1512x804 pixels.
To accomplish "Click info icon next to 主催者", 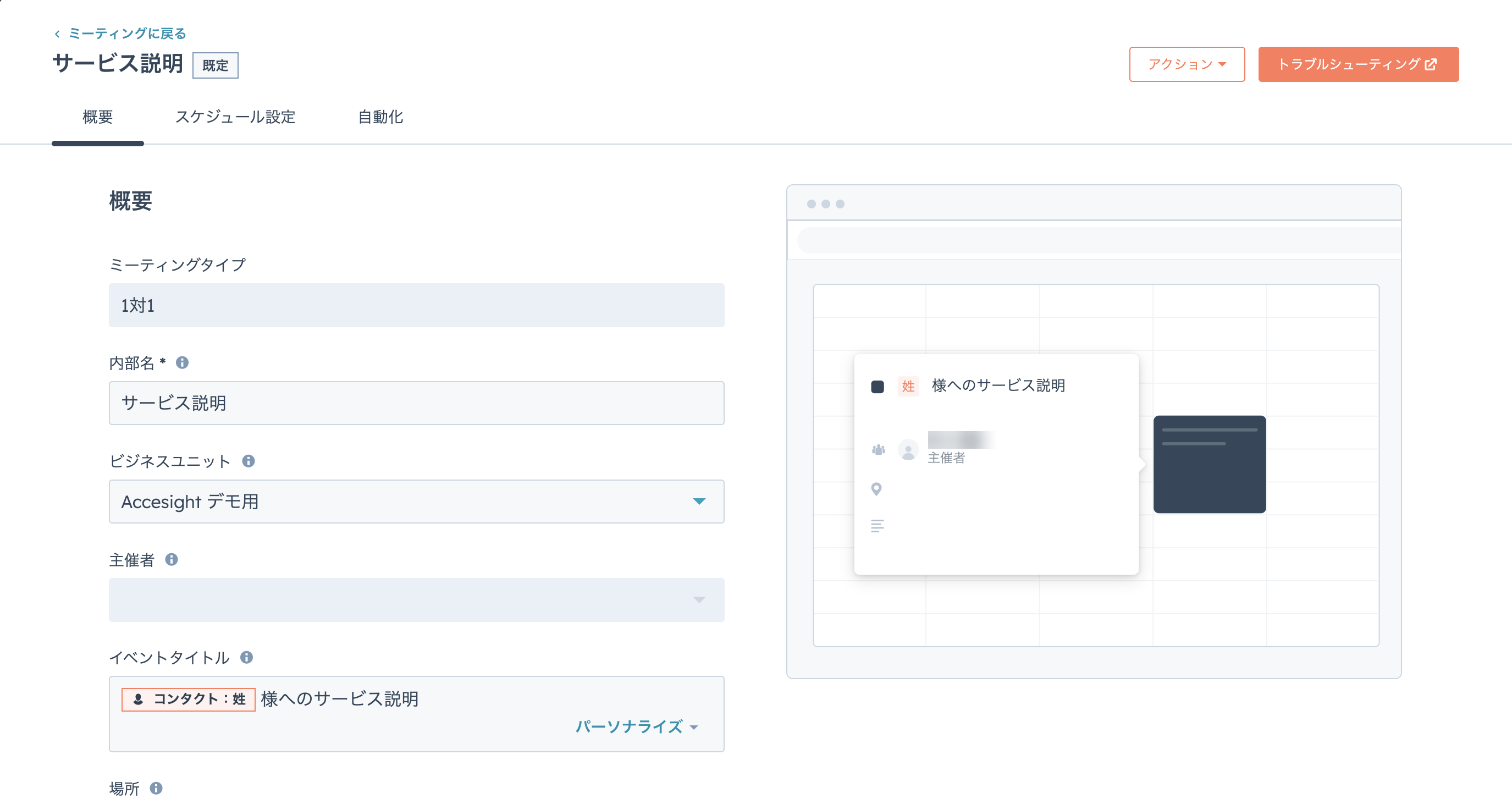I will point(172,560).
